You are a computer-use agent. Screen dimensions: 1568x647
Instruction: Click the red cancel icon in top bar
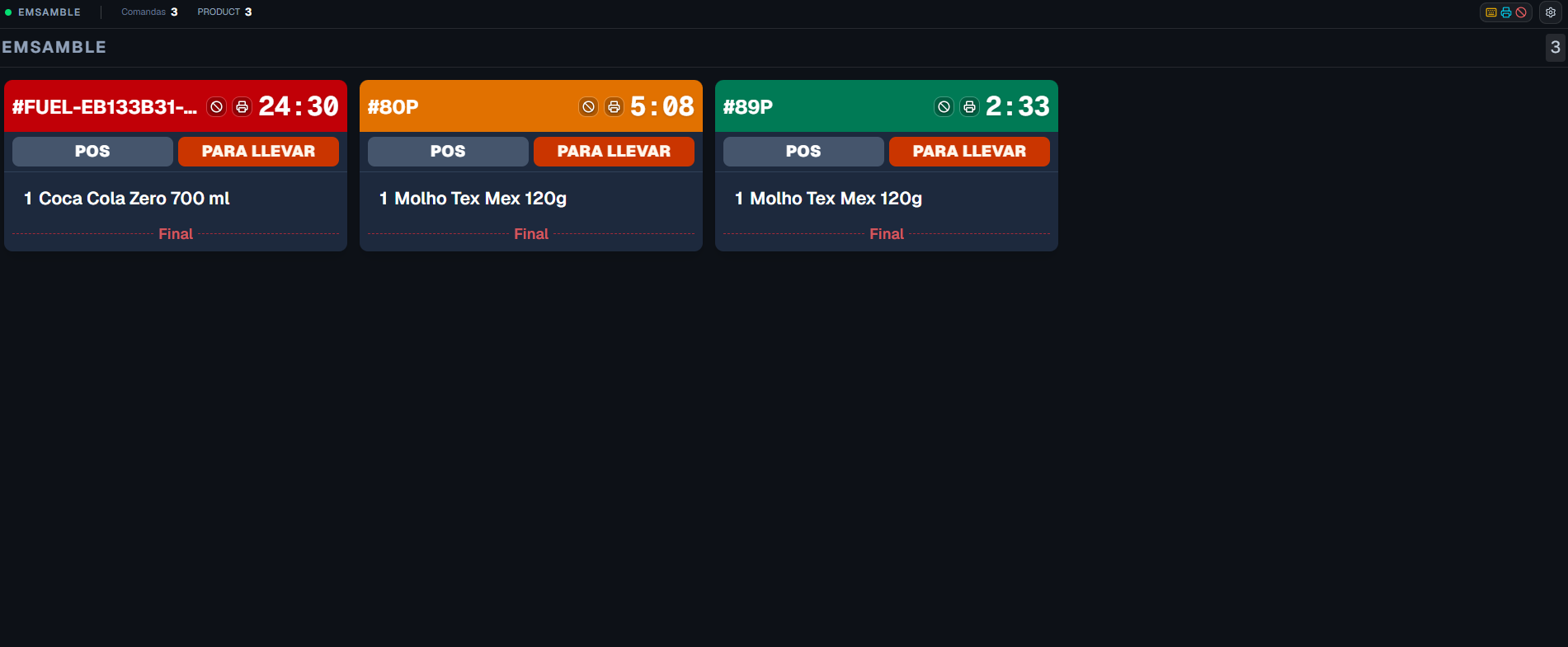pyautogui.click(x=1521, y=12)
